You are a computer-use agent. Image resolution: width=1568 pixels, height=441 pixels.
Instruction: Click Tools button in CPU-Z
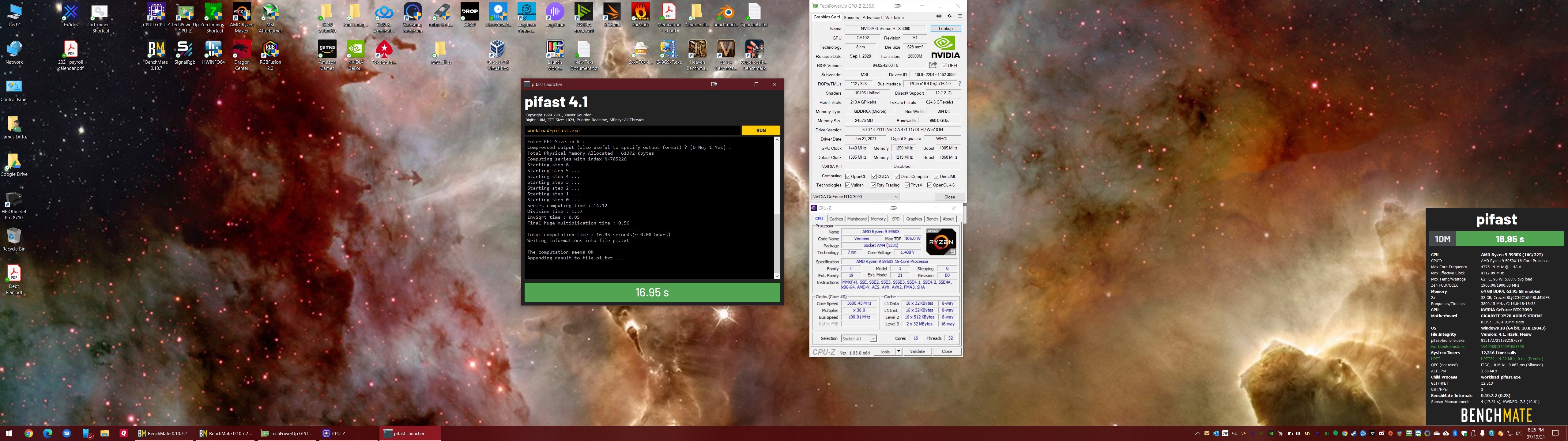[884, 352]
